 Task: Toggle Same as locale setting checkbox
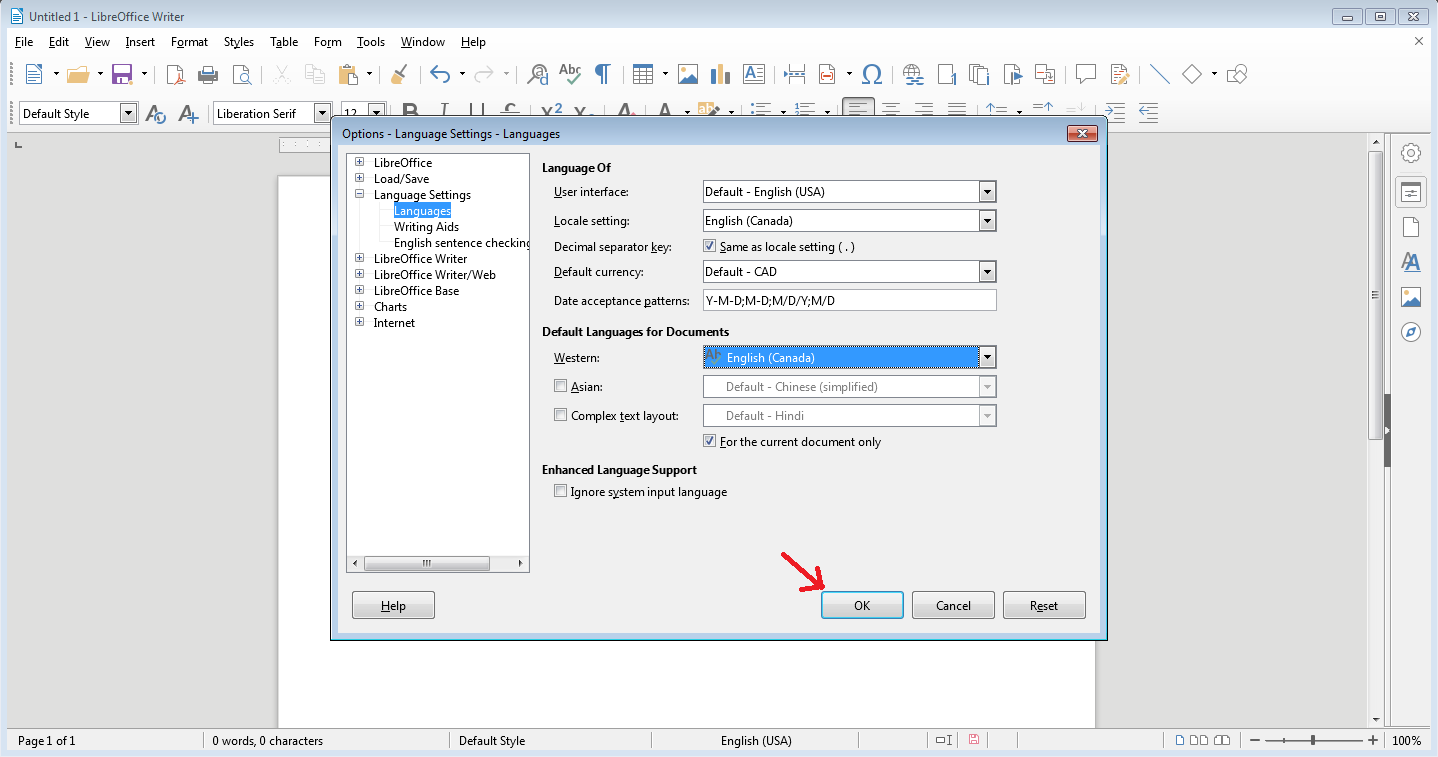pos(710,246)
